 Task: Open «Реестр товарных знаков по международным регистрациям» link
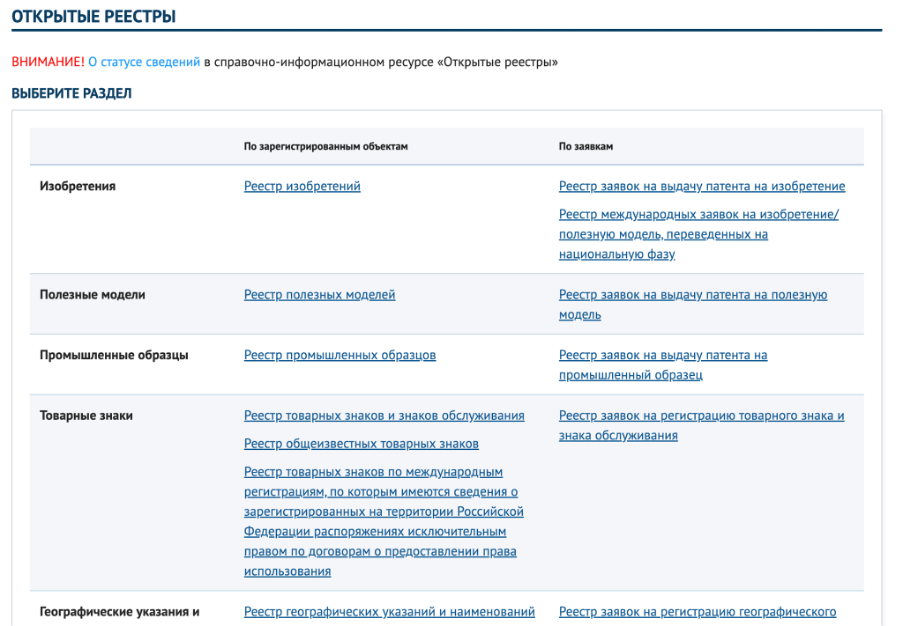point(373,472)
